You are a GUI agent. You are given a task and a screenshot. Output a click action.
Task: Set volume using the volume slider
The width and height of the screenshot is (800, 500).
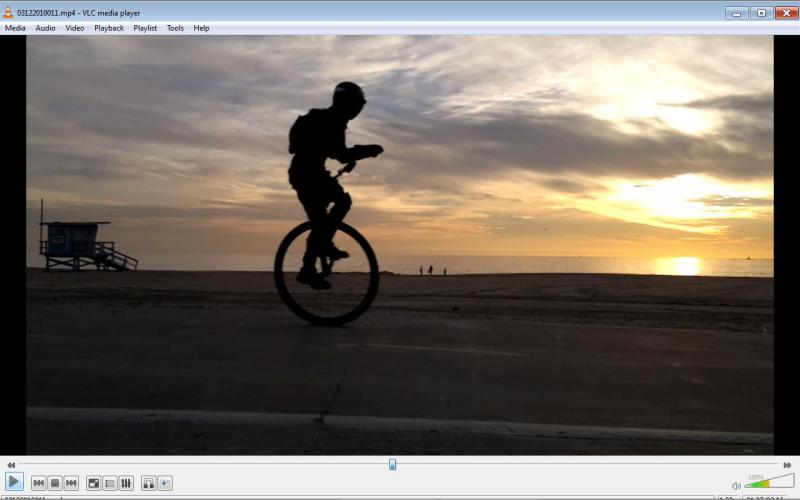coord(768,483)
